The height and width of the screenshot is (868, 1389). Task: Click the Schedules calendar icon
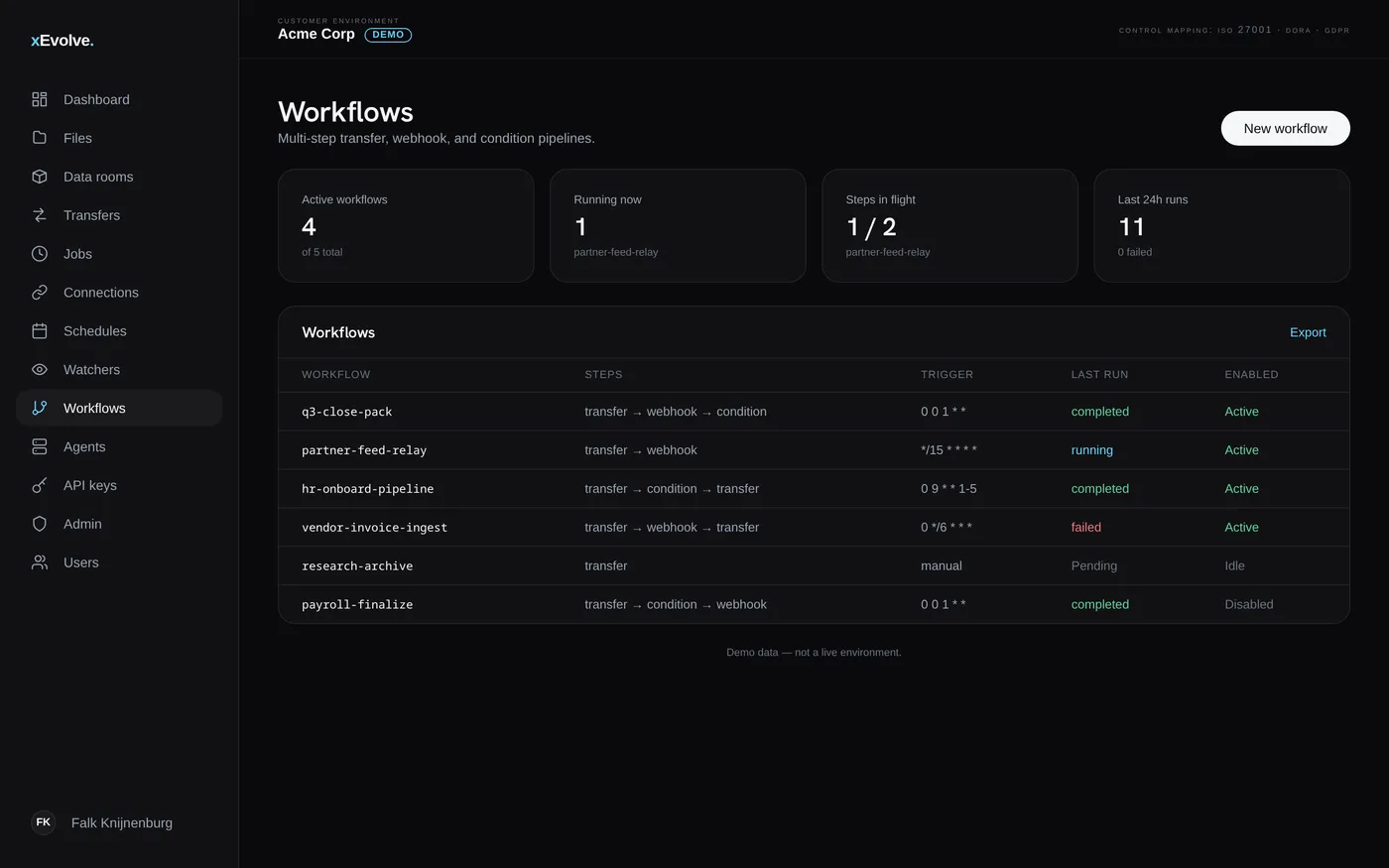[40, 331]
